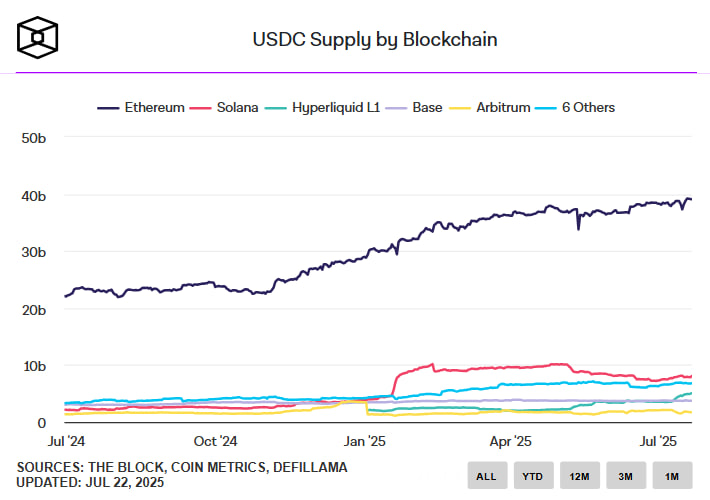Click the Jan '25 x-axis label
Screen dimensions: 710x500
364,440
